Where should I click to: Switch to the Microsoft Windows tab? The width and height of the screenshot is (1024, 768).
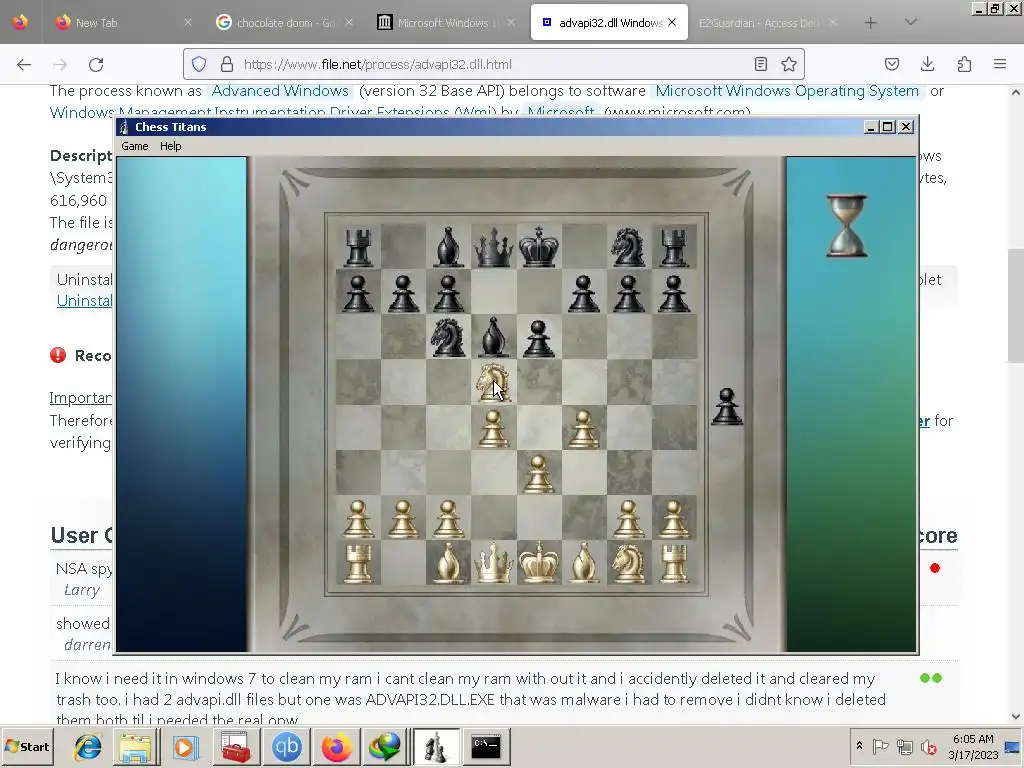[447, 23]
